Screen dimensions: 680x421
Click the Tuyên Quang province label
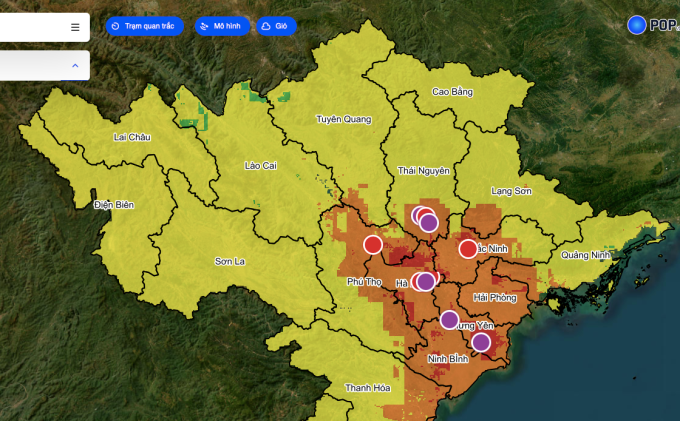pyautogui.click(x=343, y=119)
